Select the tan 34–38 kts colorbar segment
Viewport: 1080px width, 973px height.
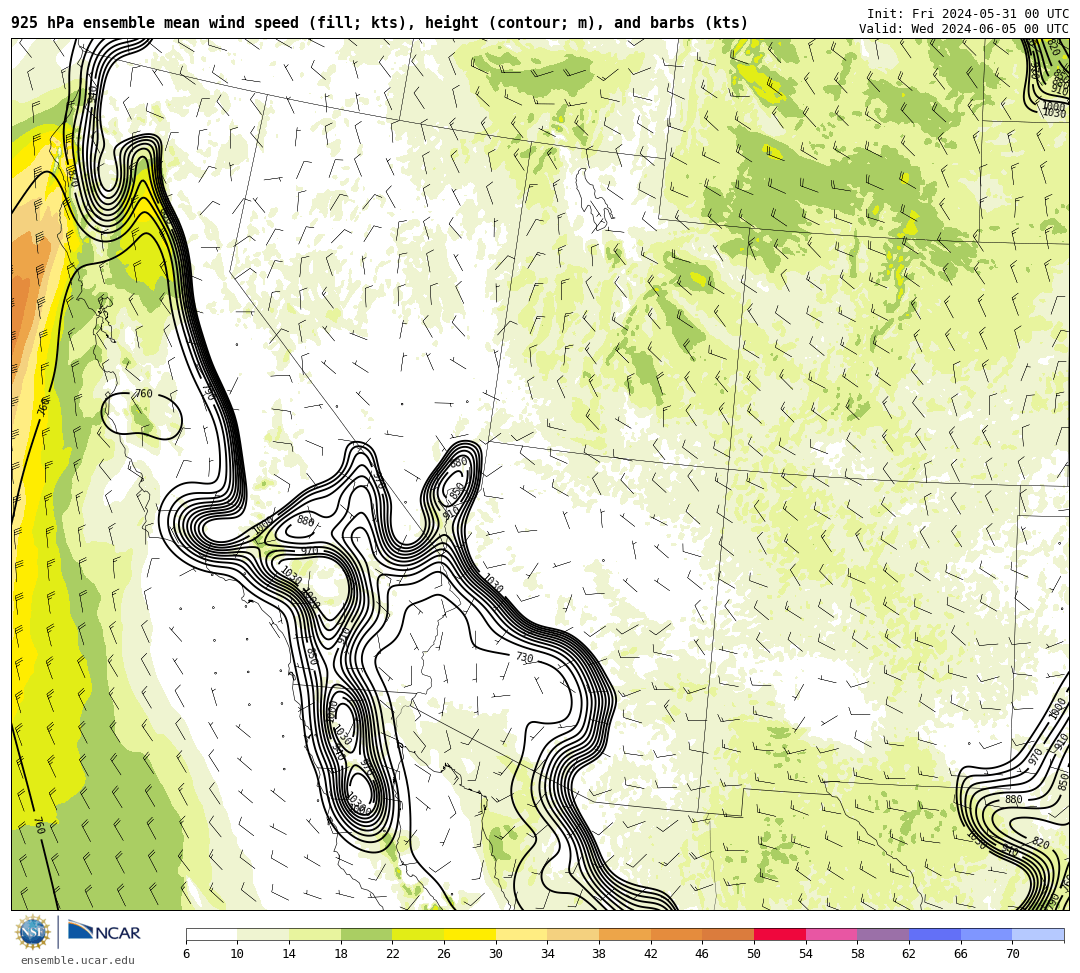click(573, 934)
